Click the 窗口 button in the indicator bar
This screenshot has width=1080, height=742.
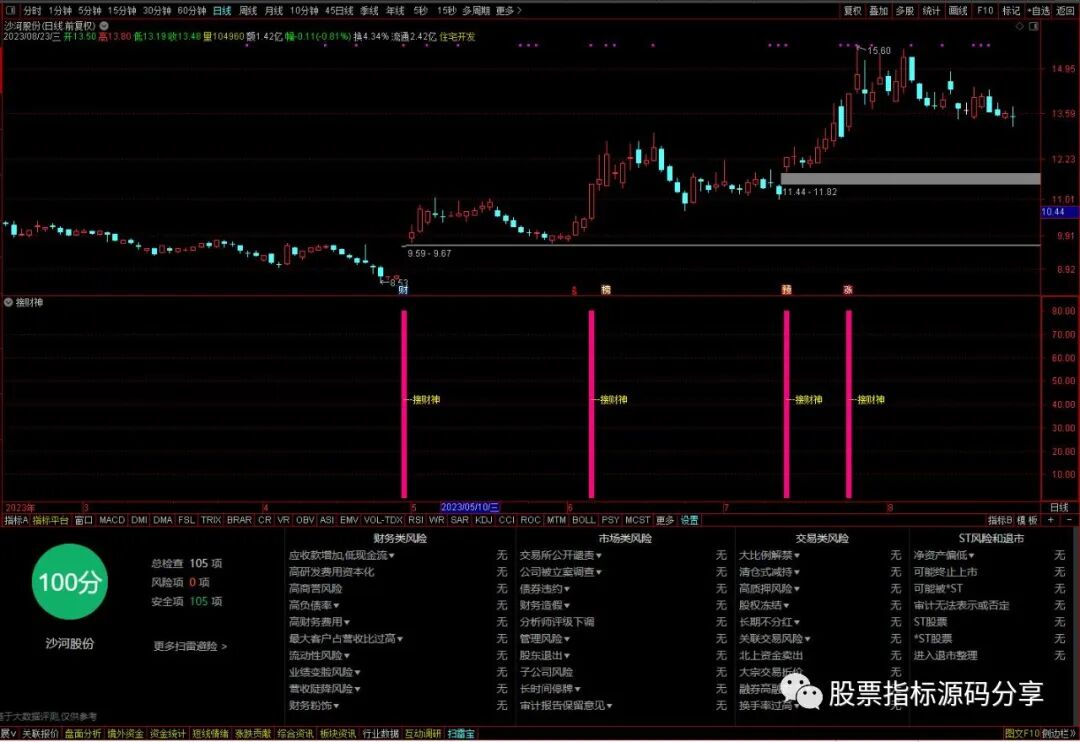pyautogui.click(x=84, y=520)
